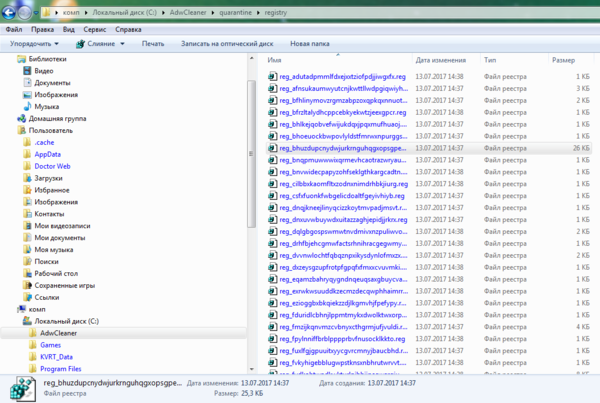
Task: Click AdwCleaner in the address bar path
Action: click(x=188, y=13)
